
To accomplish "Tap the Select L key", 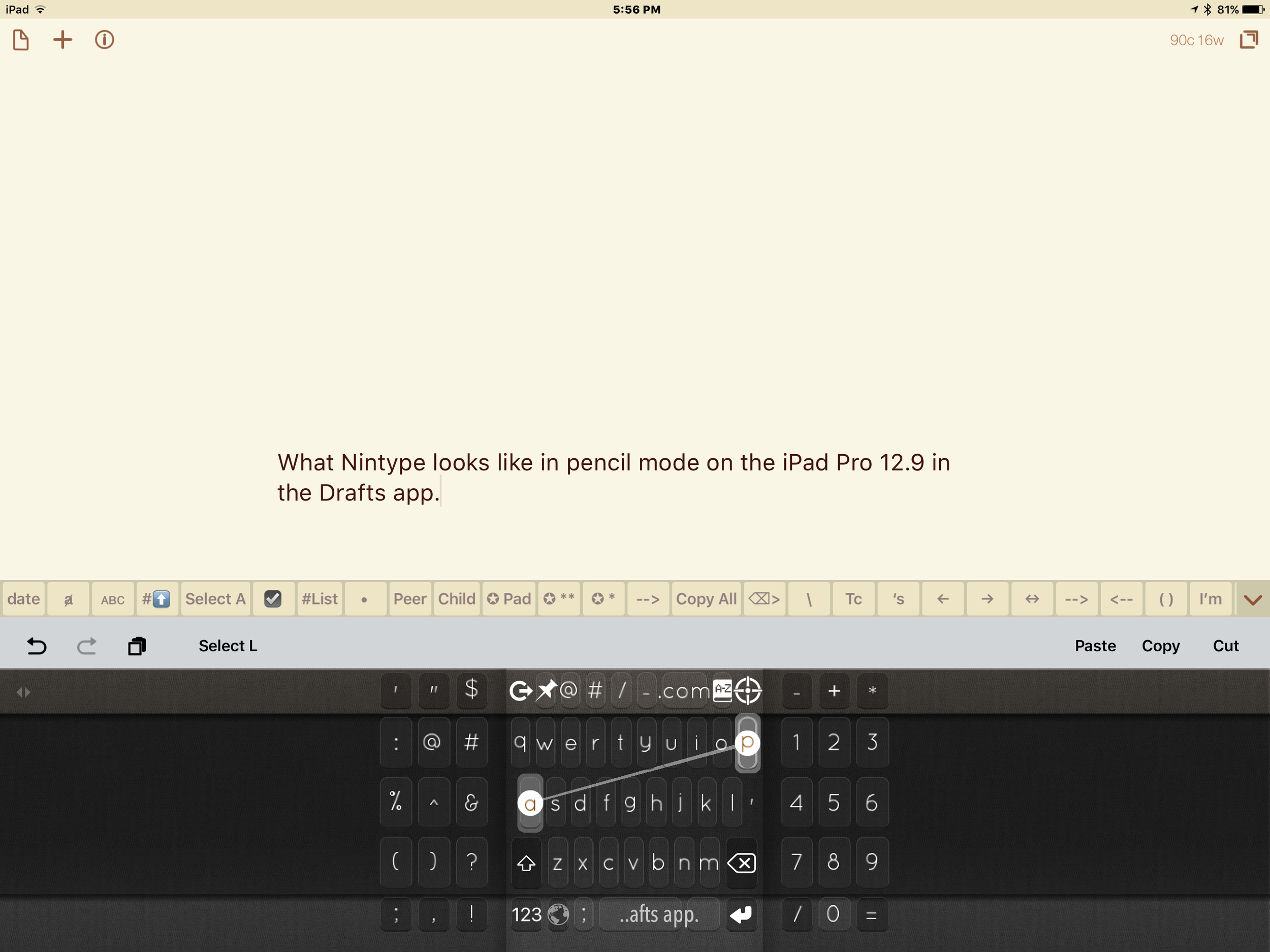I will [228, 646].
